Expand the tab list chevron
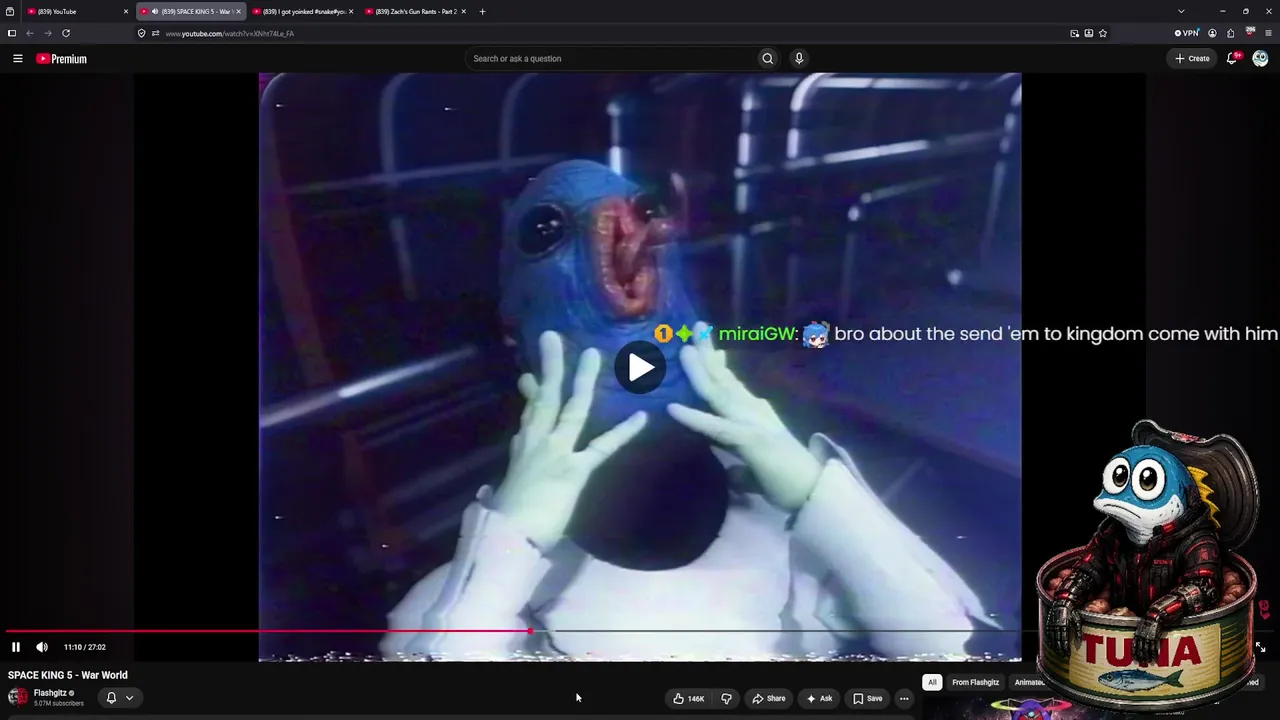Image resolution: width=1280 pixels, height=720 pixels. 1181,12
